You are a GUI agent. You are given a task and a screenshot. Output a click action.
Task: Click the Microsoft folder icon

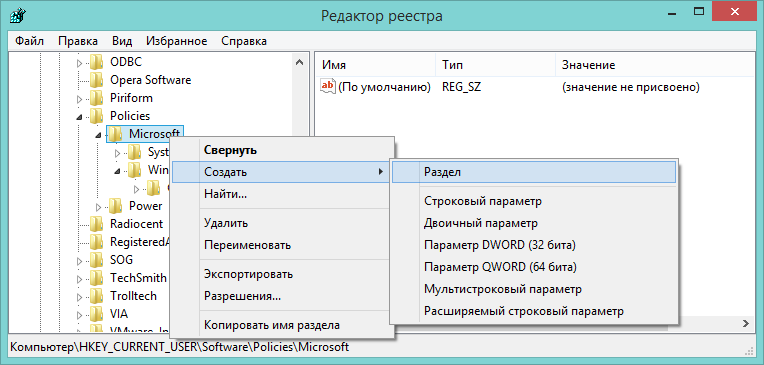115,134
